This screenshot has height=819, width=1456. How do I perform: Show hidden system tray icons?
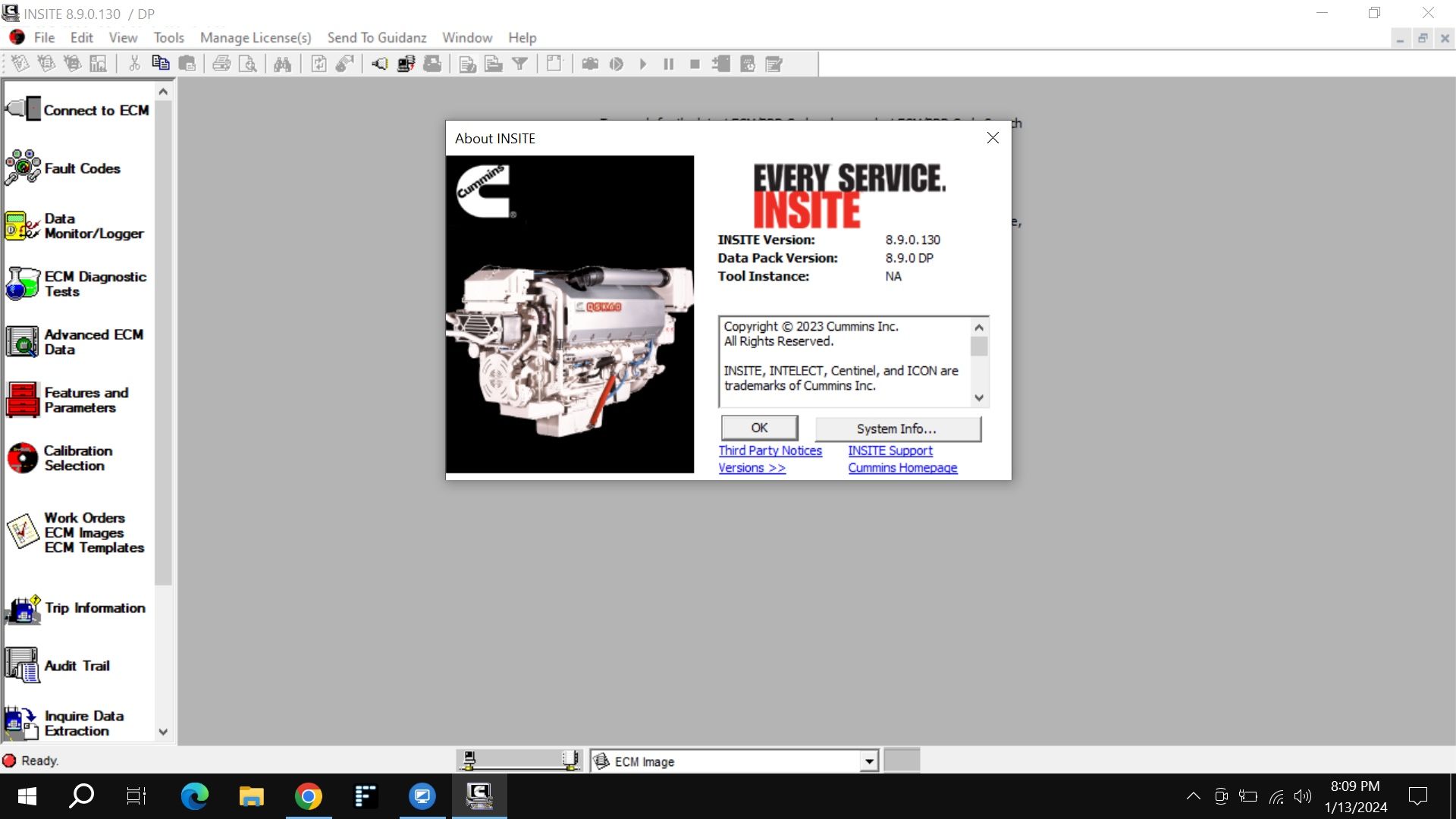coord(1193,796)
